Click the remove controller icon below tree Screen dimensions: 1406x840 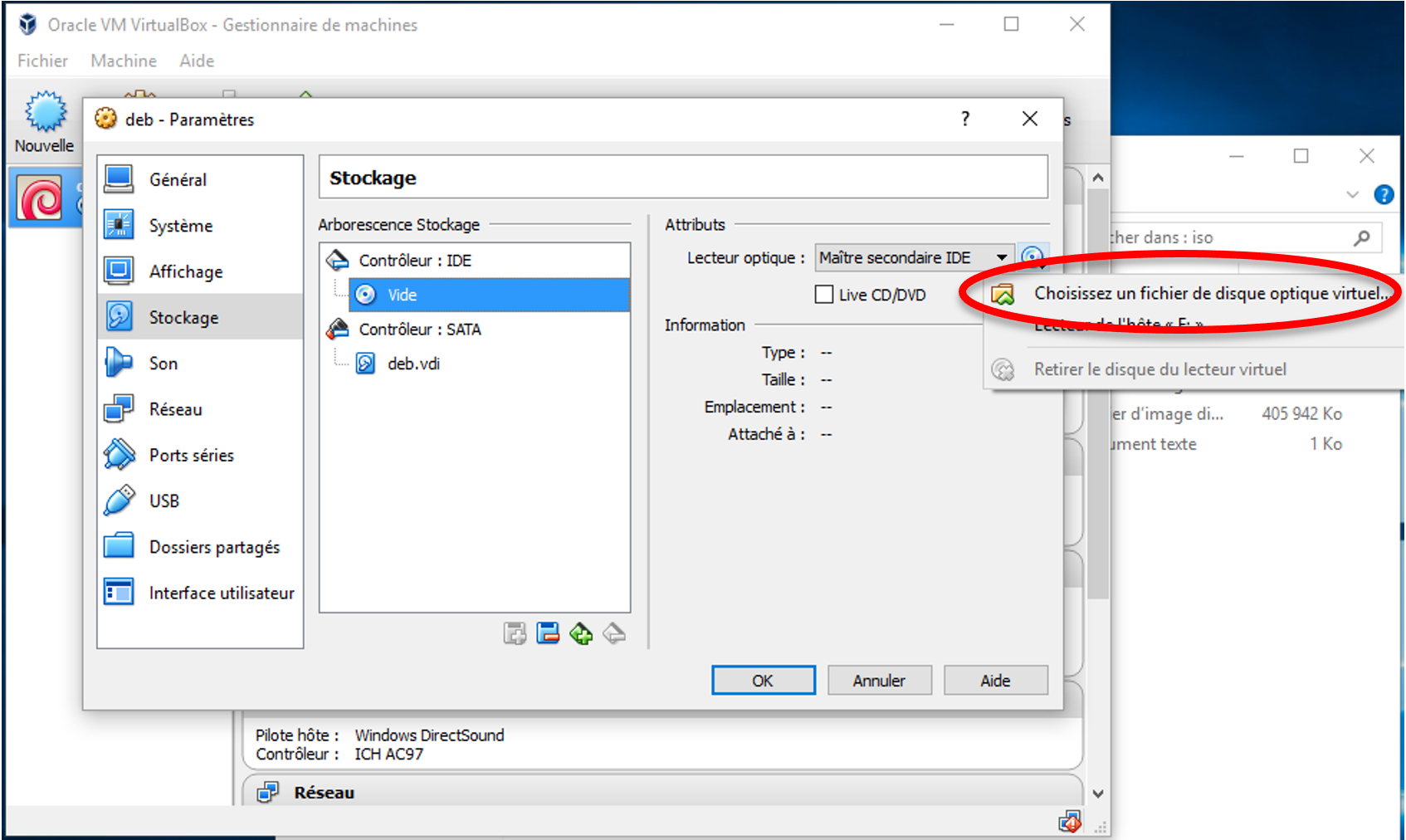pyautogui.click(x=548, y=634)
